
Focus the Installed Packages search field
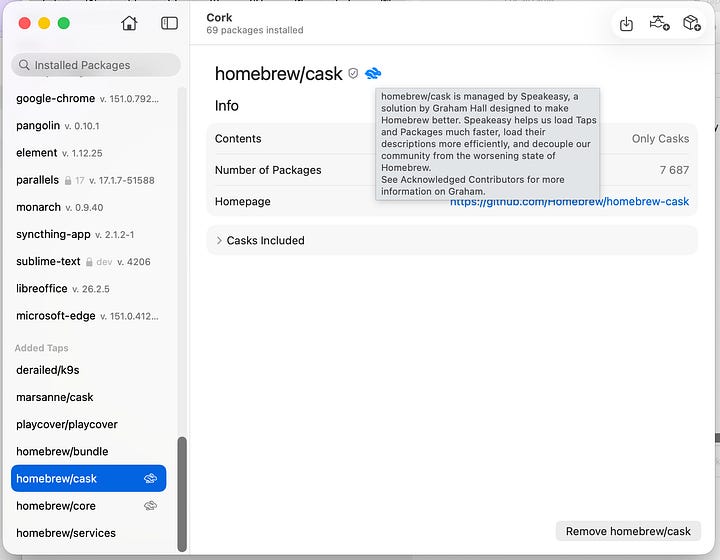coord(96,65)
